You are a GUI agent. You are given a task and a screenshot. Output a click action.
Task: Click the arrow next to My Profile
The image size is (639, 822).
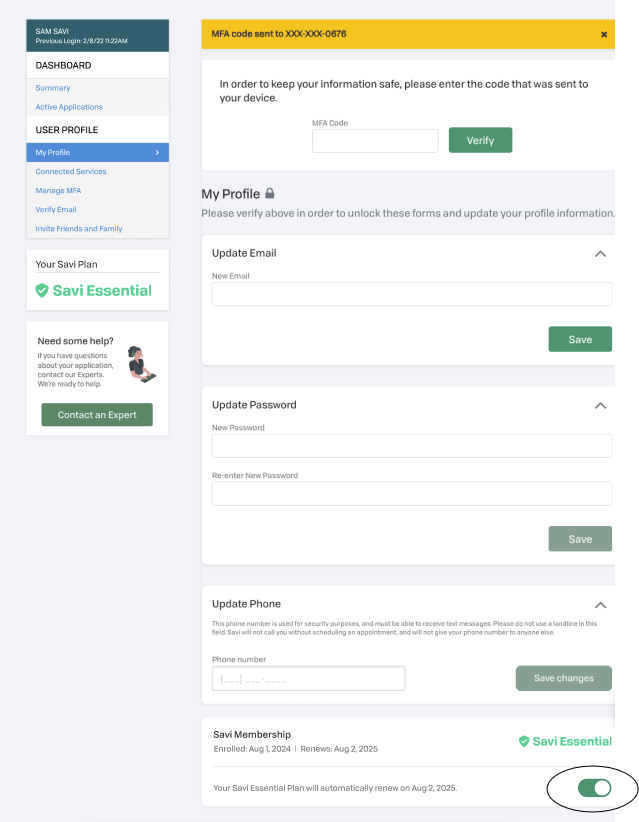157,152
